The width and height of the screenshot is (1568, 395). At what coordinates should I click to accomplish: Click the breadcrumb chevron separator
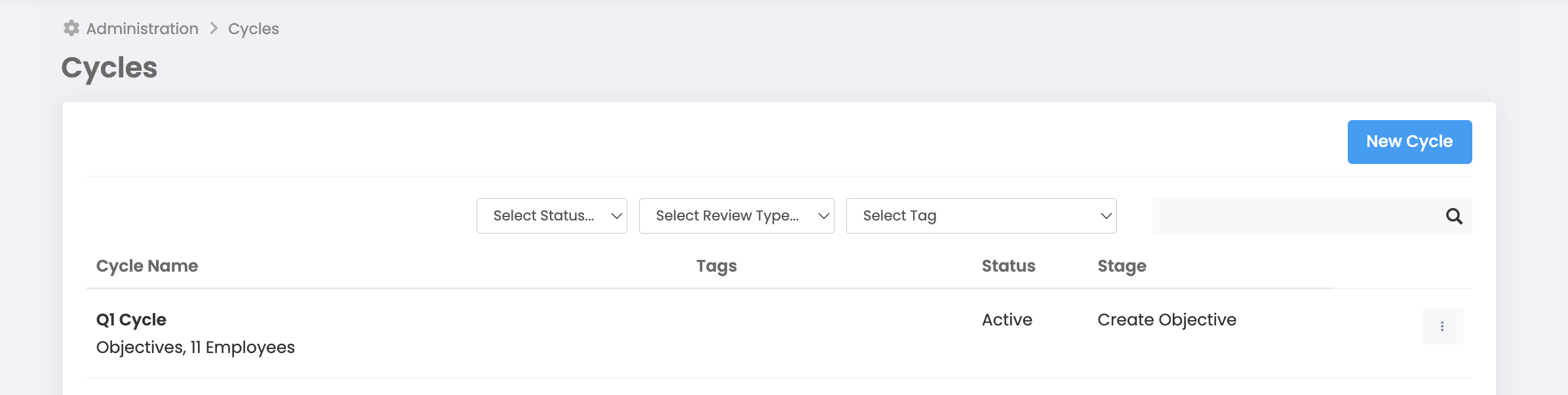pos(214,28)
